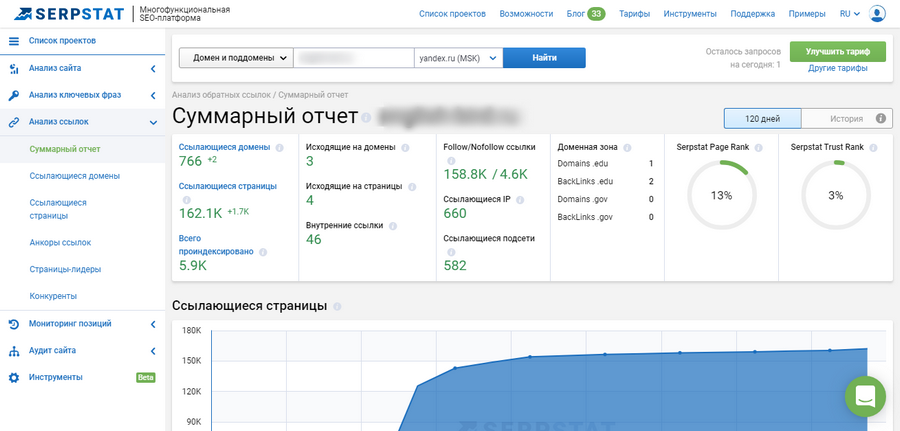This screenshot has width=900, height=431.
Task: Click info icon beside Исходящие на домены
Action: coord(405,147)
